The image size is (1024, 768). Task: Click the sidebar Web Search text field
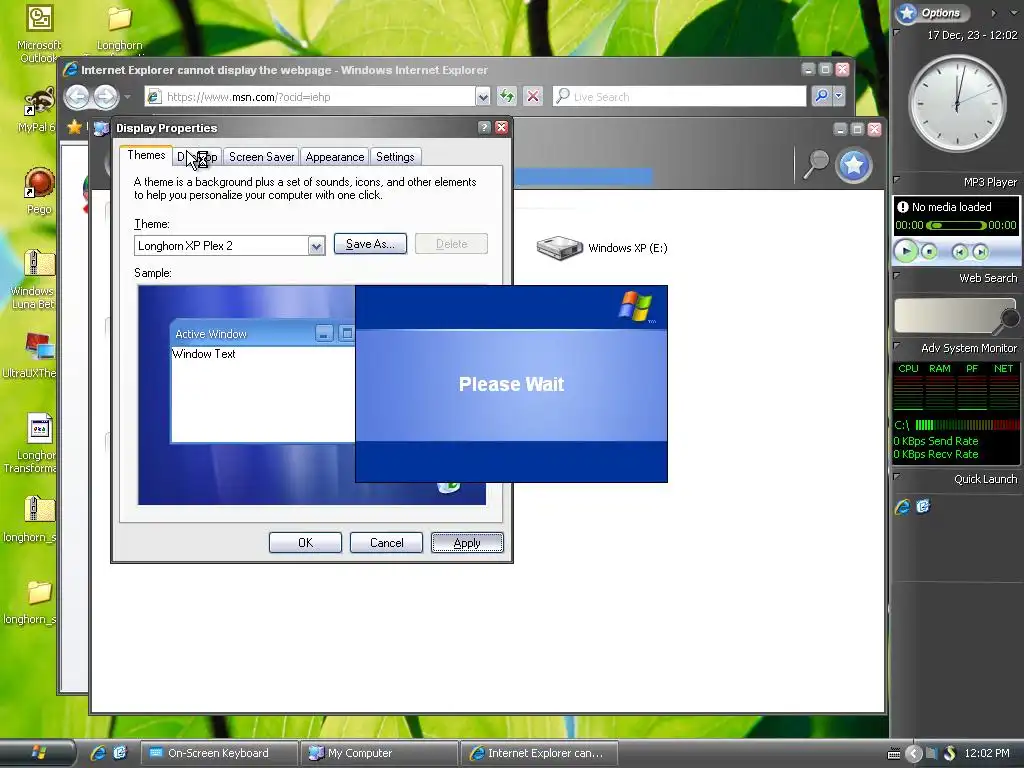tap(946, 316)
